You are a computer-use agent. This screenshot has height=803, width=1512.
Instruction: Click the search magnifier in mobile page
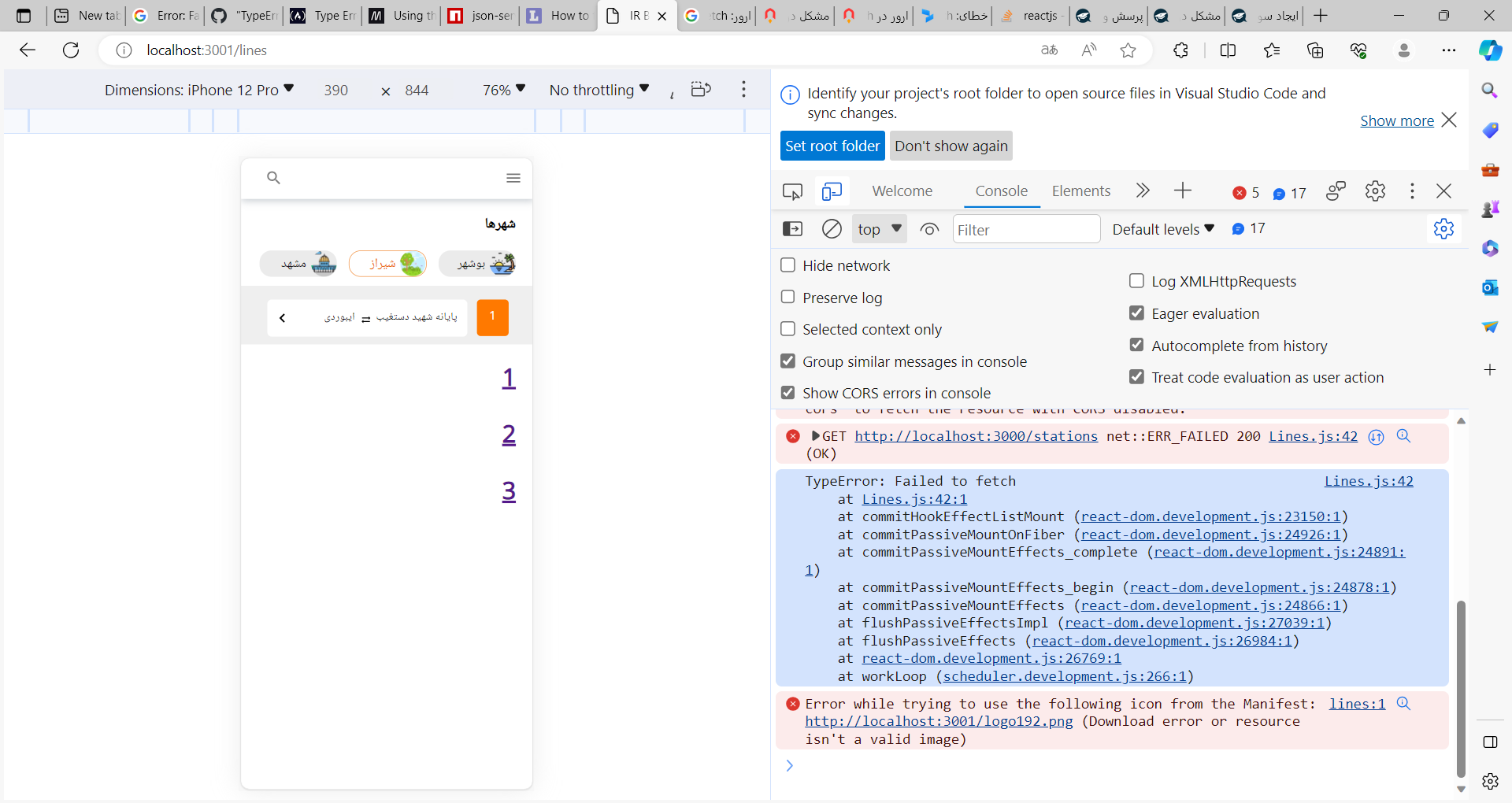273,178
